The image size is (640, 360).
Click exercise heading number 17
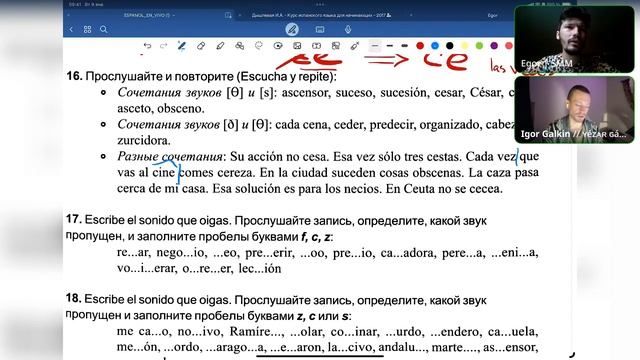[74, 220]
